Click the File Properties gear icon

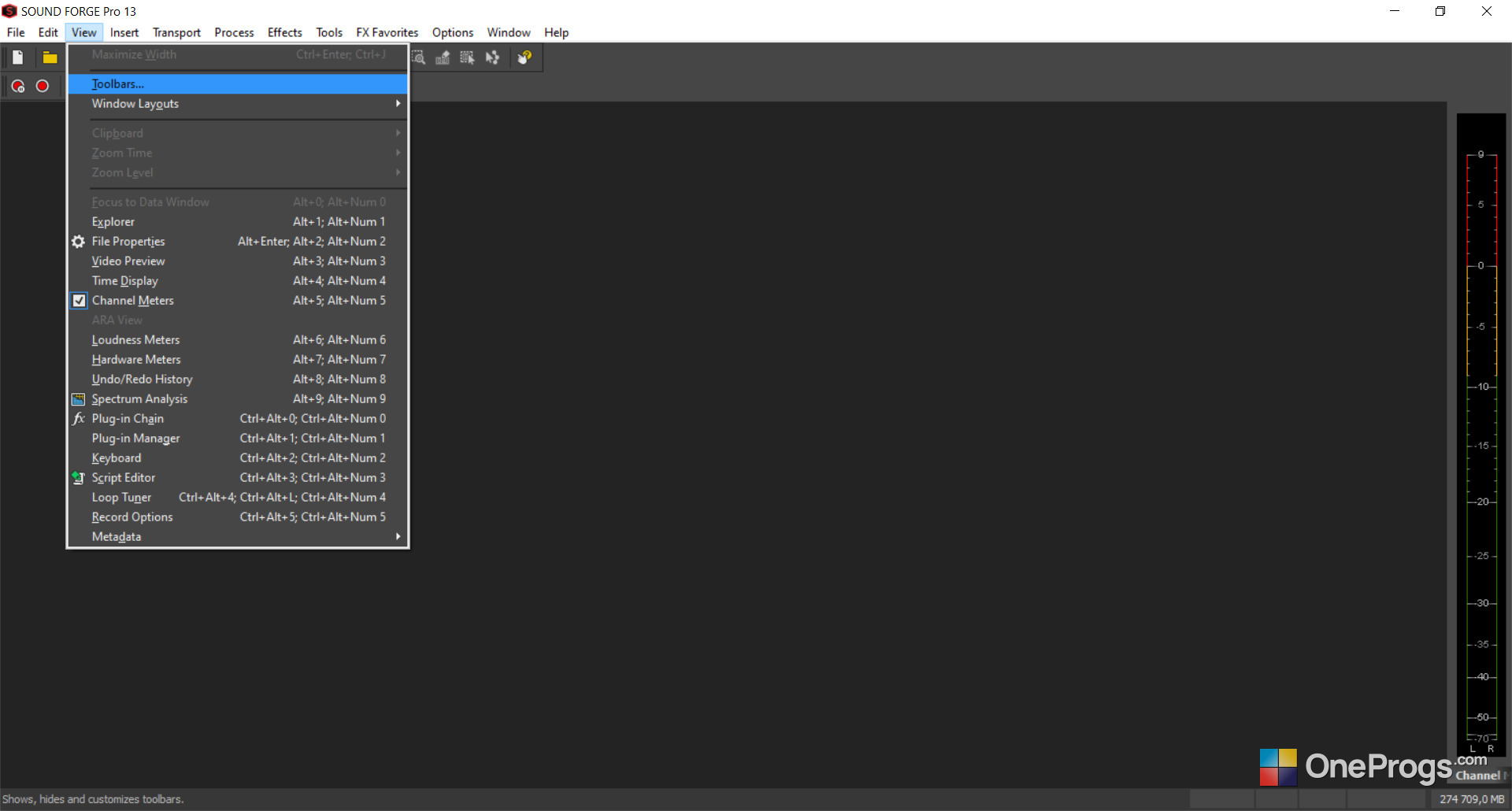79,242
